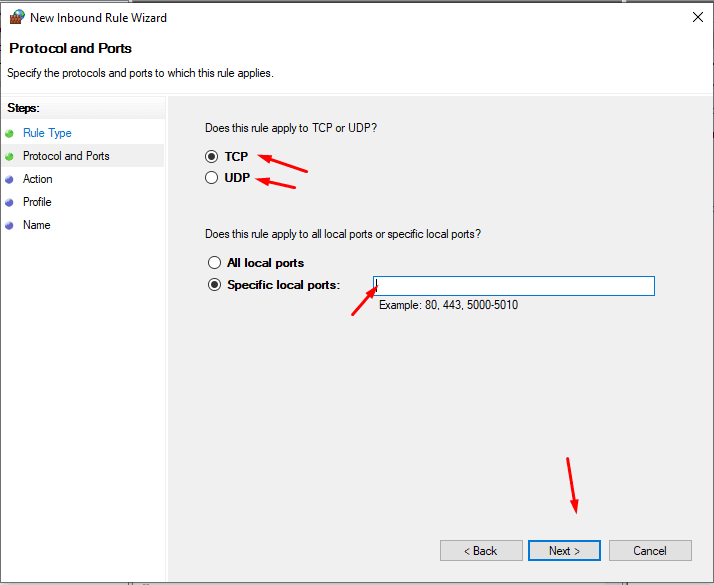This screenshot has height=585, width=714.
Task: Click the blue bullet beside Name
Action: click(9, 225)
